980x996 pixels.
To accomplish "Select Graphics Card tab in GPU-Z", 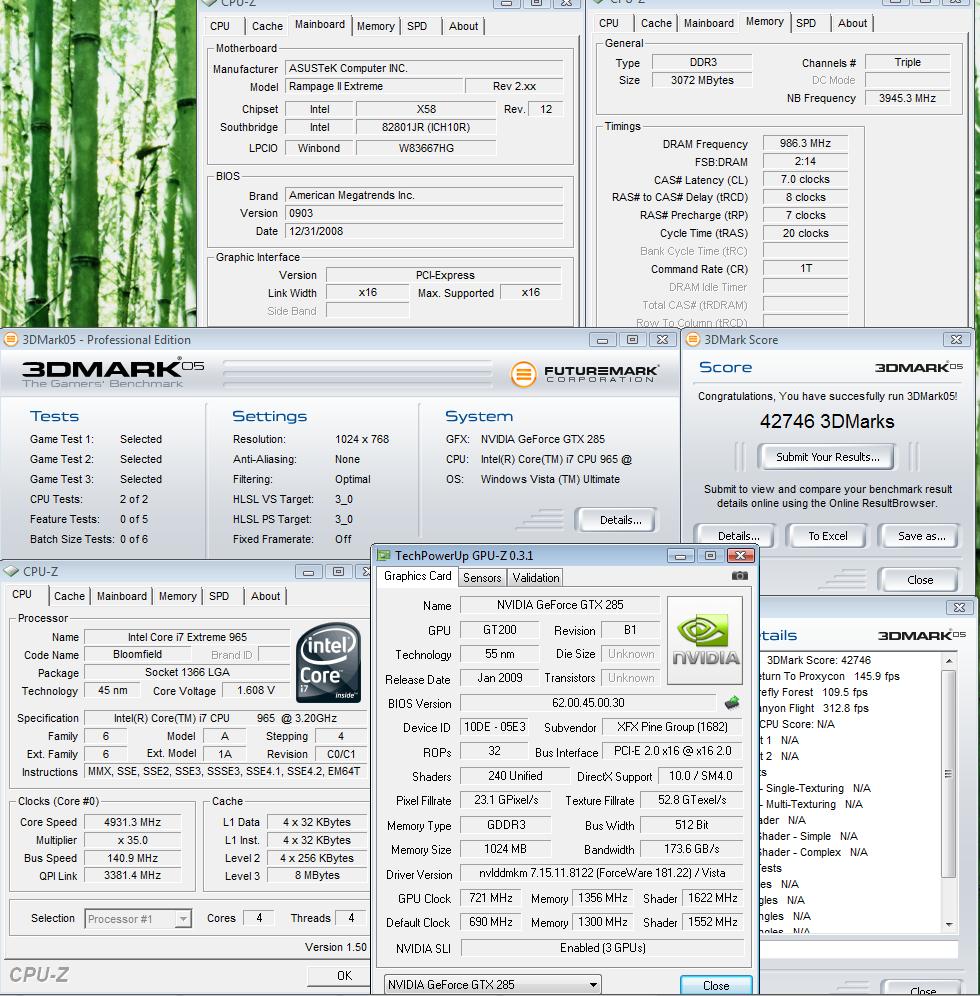I will click(x=417, y=576).
